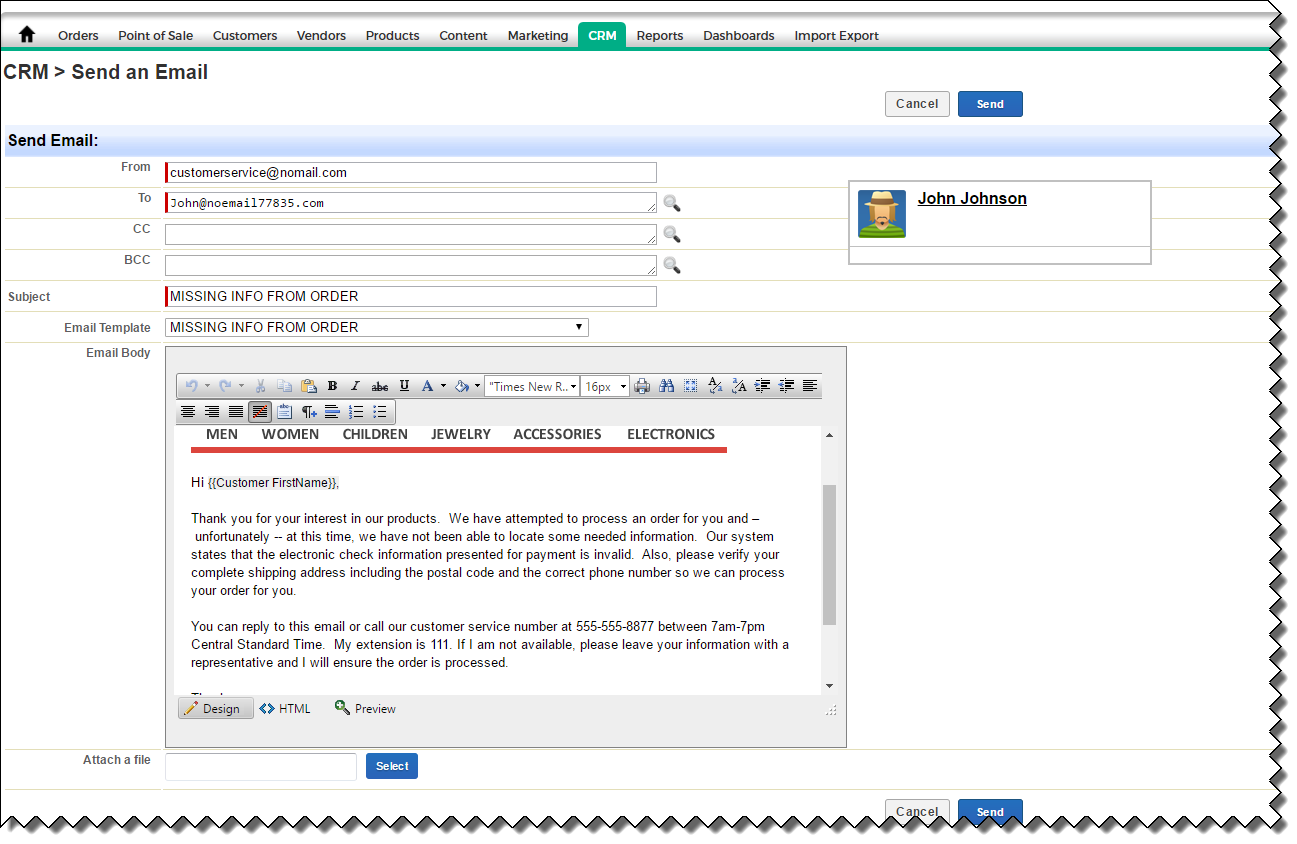Click in the Subject field

pyautogui.click(x=411, y=296)
